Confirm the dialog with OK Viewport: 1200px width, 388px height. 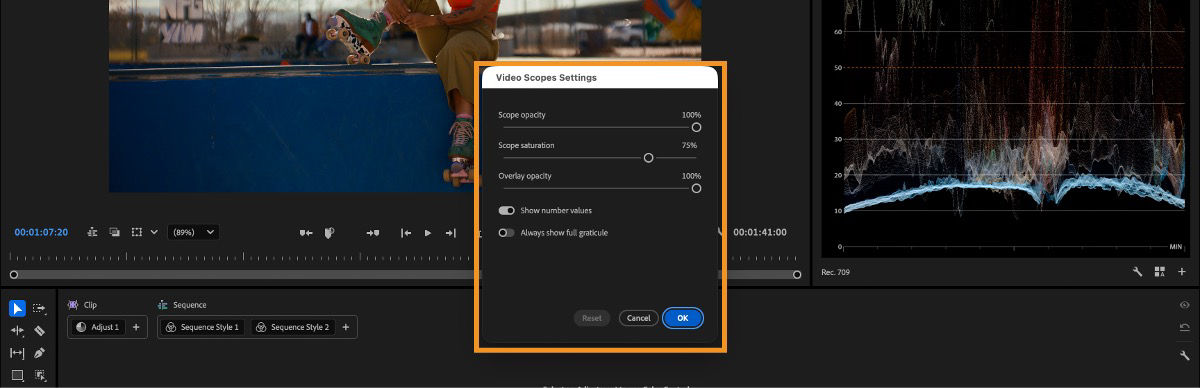point(683,318)
